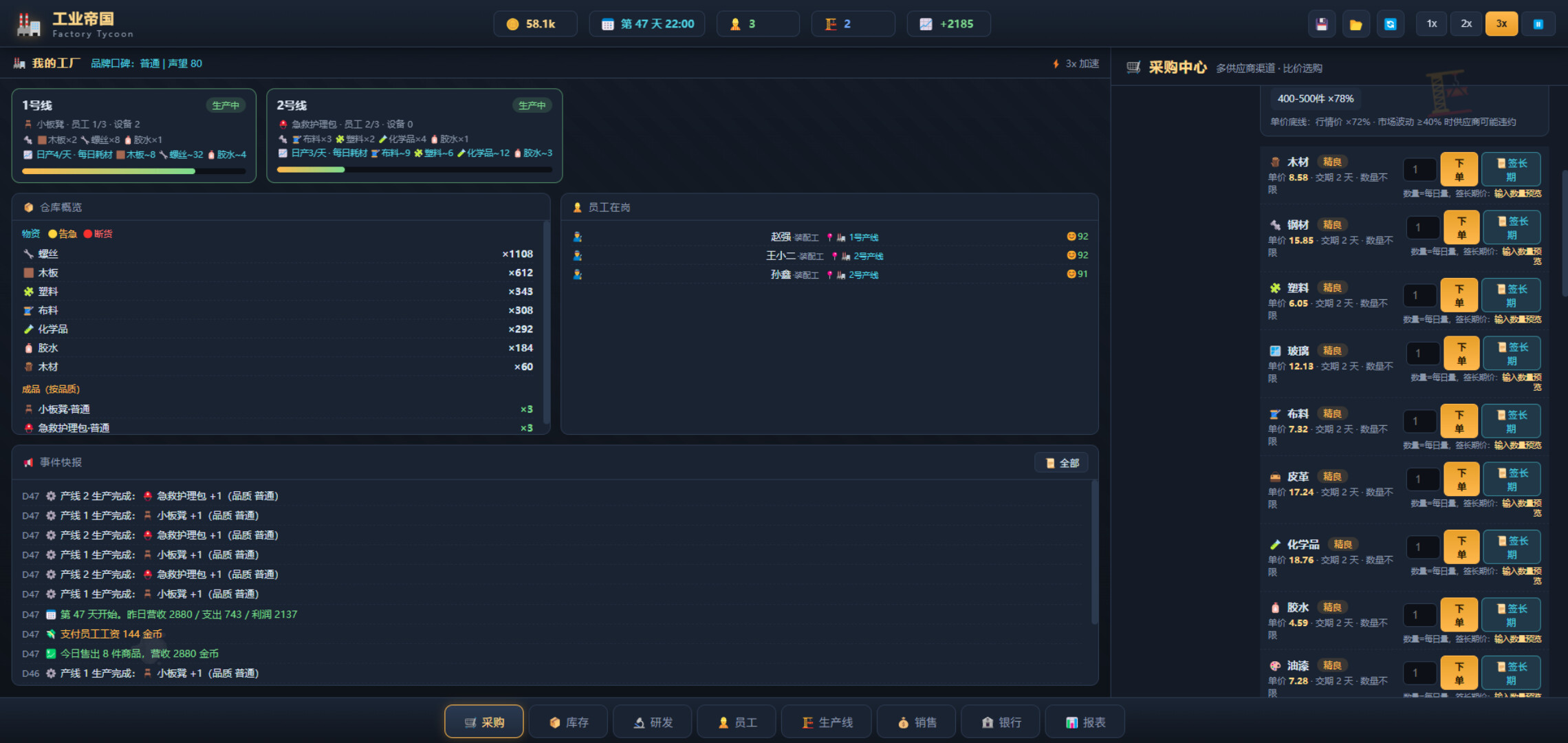Sign long-term contract for 木材
The width and height of the screenshot is (1568, 743).
pyautogui.click(x=1511, y=169)
